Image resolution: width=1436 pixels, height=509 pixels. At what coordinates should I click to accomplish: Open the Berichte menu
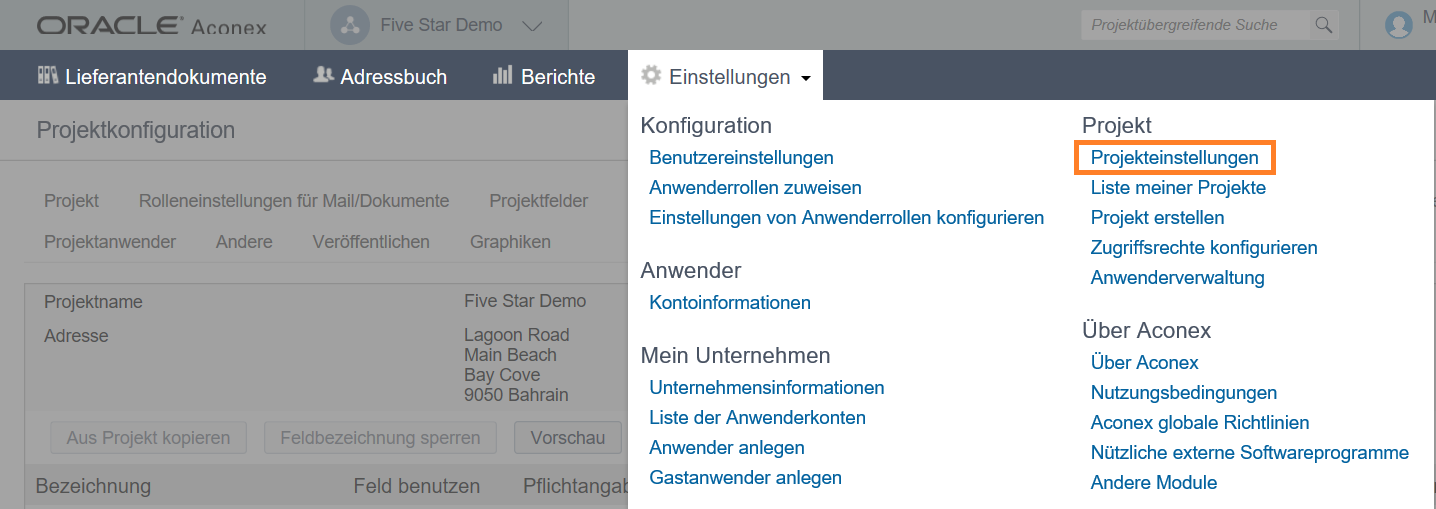click(x=544, y=76)
